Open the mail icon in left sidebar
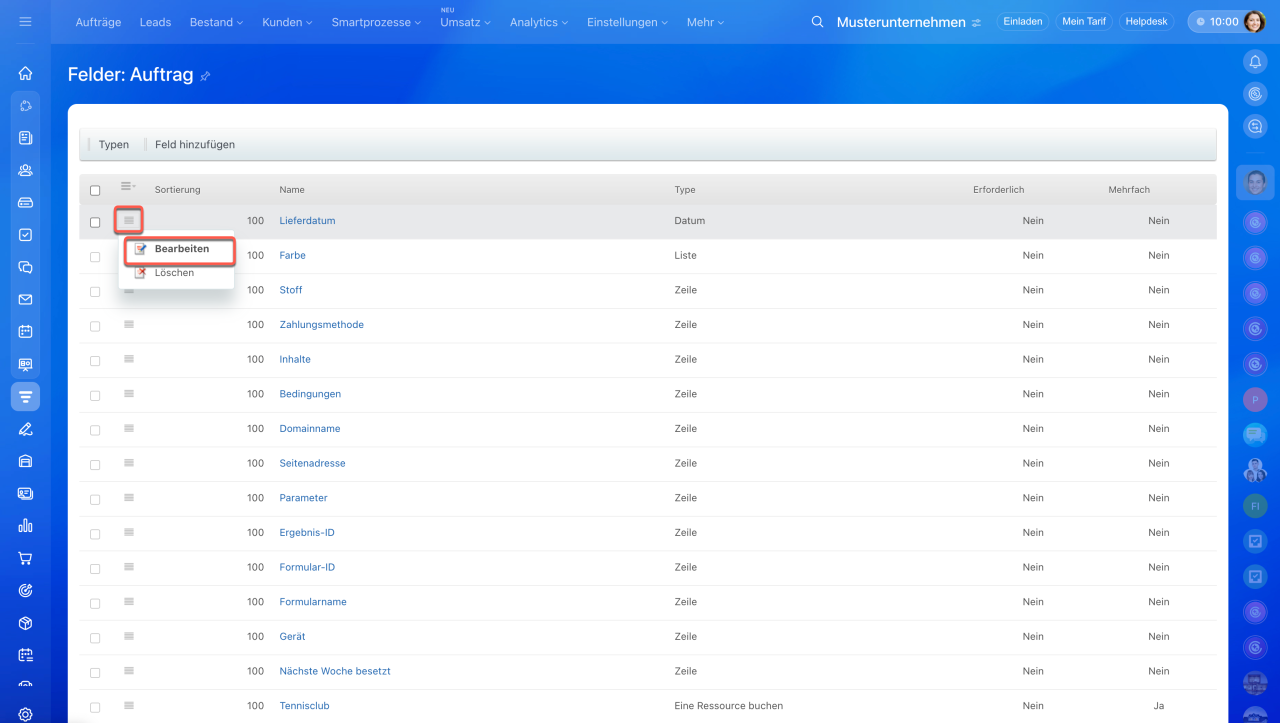1280x723 pixels. [25, 299]
